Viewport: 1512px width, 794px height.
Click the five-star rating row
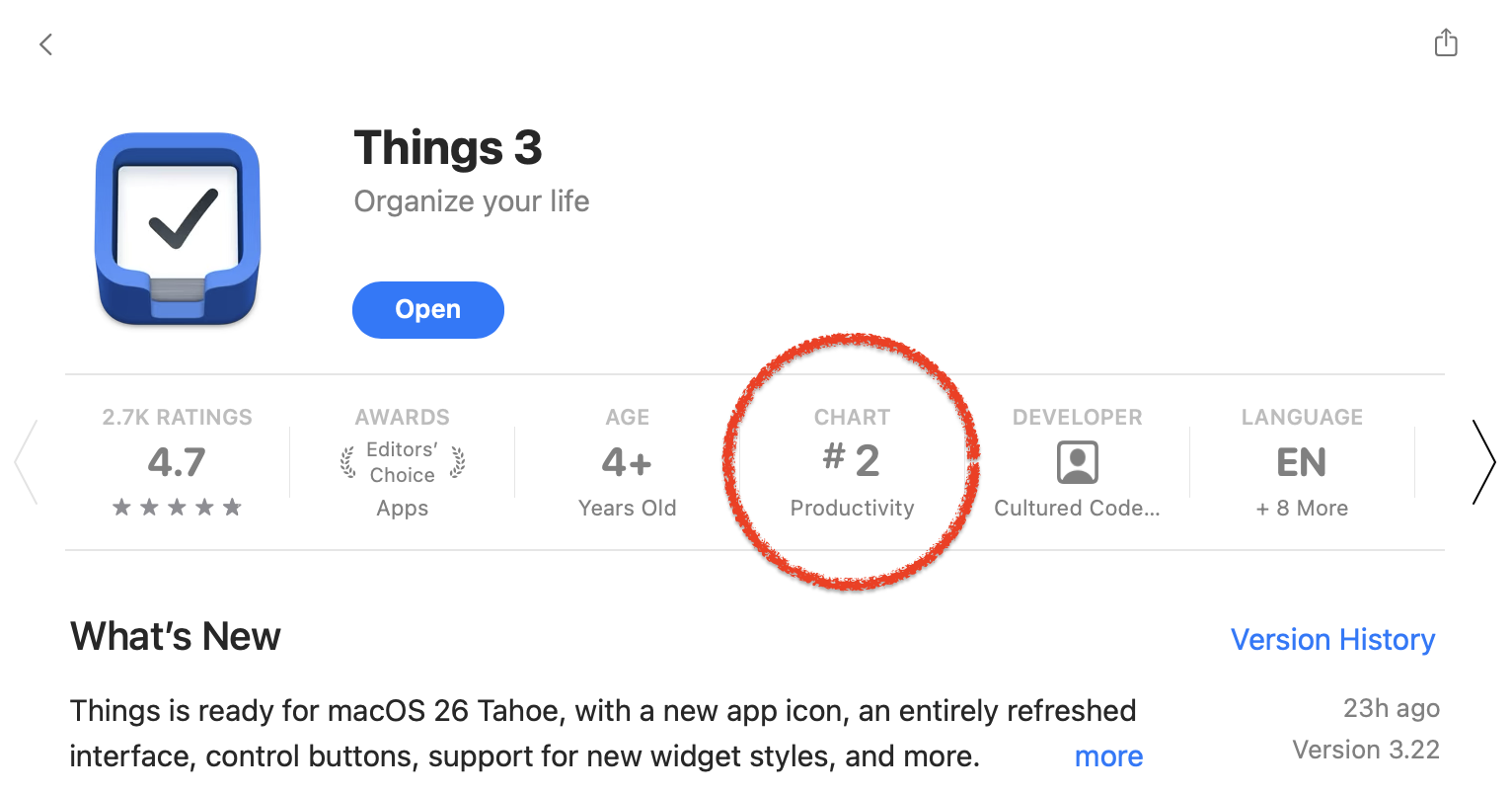pyautogui.click(x=177, y=508)
